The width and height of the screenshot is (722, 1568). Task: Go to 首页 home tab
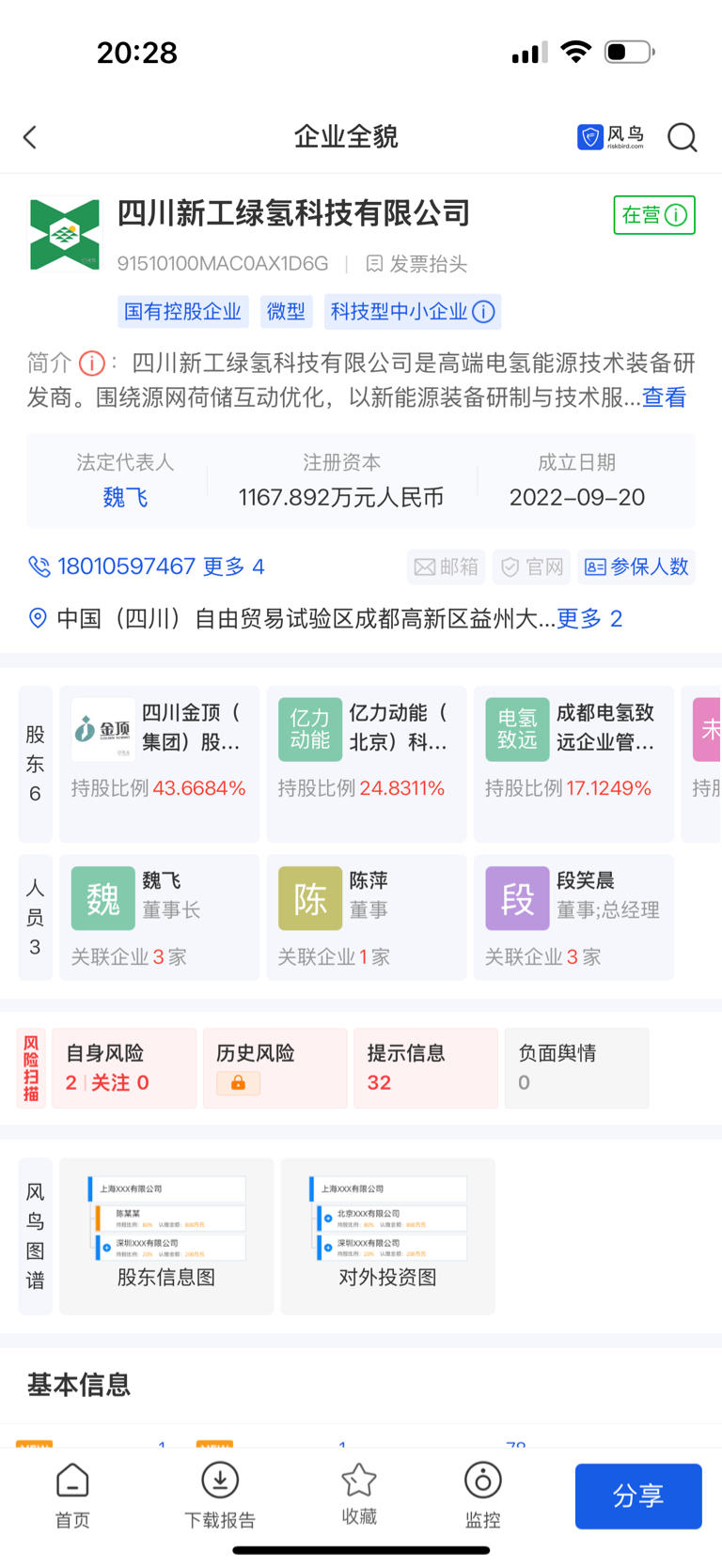click(72, 1496)
